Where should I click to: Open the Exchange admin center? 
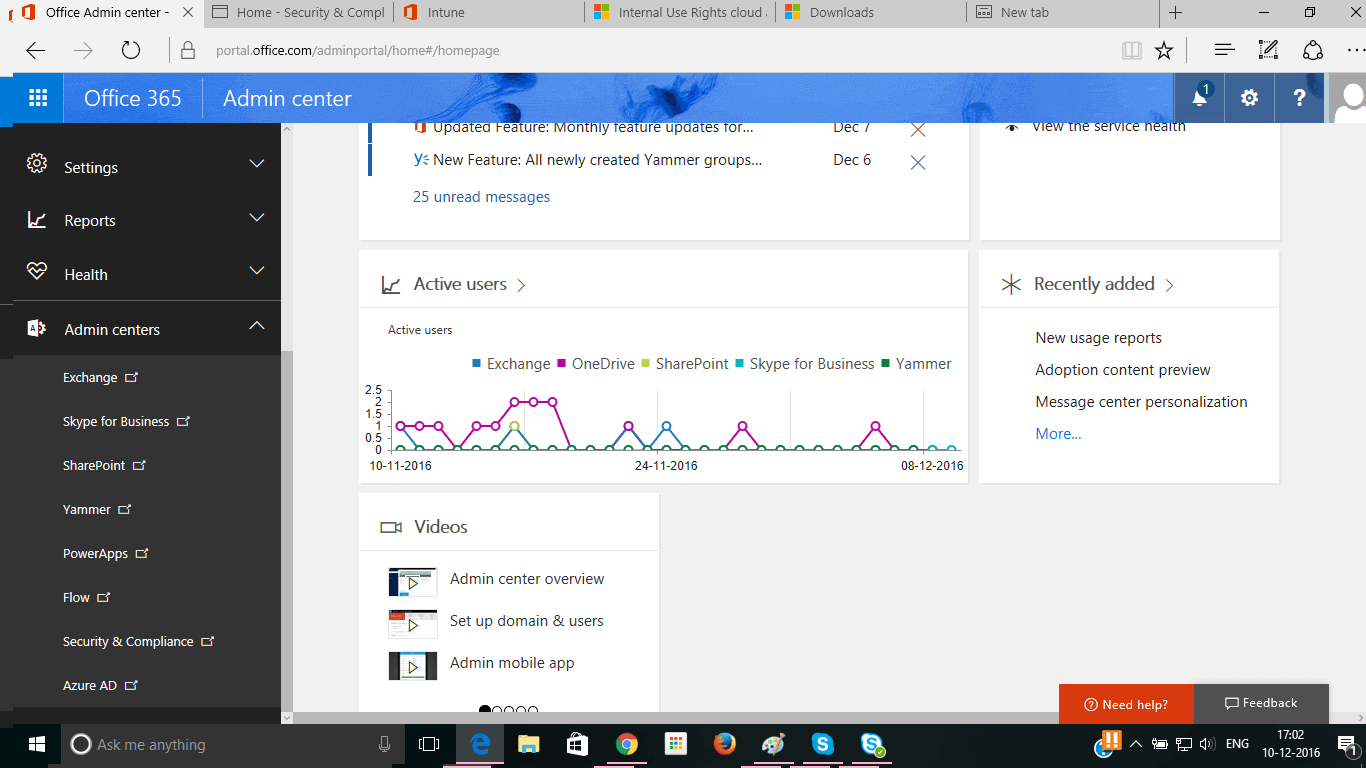(100, 377)
